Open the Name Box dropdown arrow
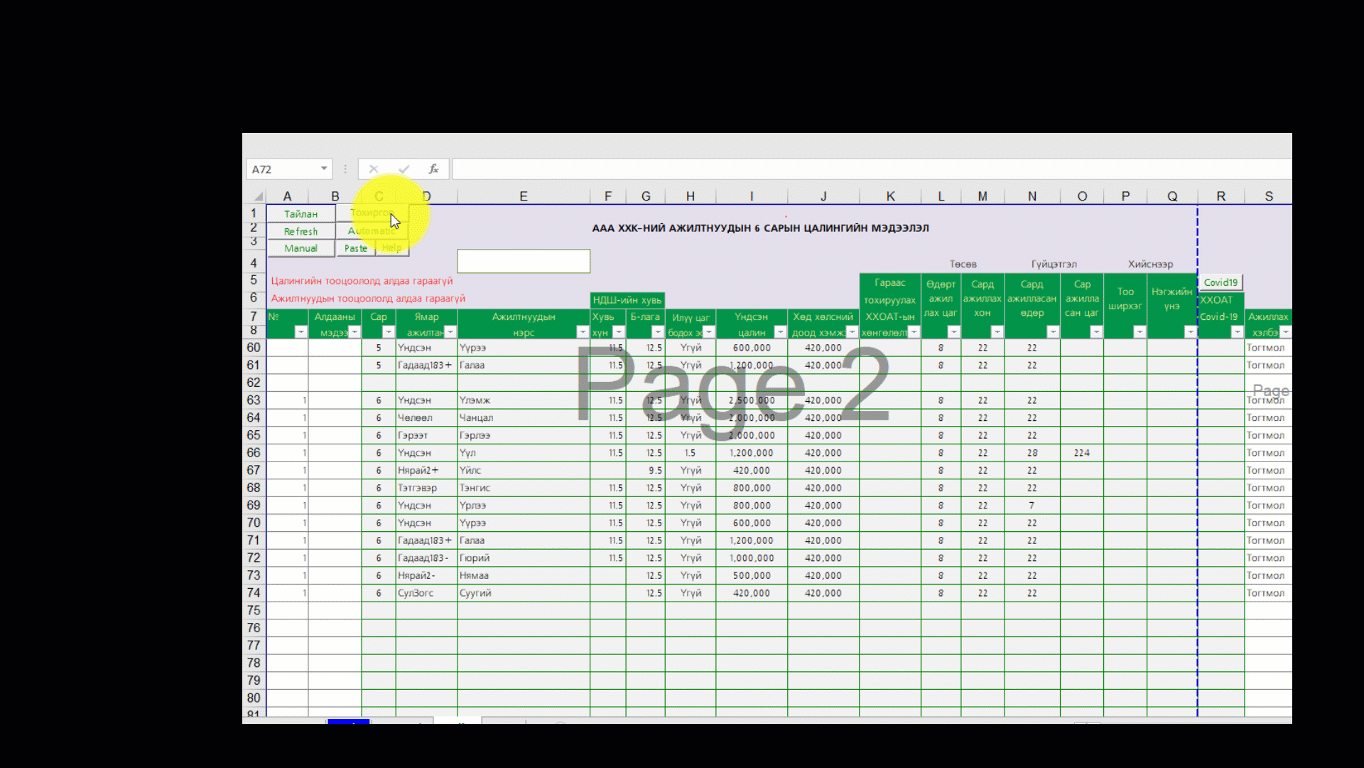The image size is (1364, 768). [324, 170]
